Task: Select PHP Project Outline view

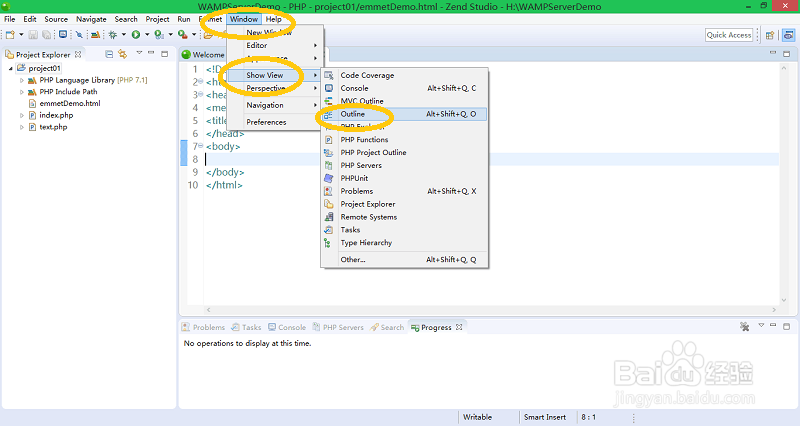Action: tap(405, 153)
